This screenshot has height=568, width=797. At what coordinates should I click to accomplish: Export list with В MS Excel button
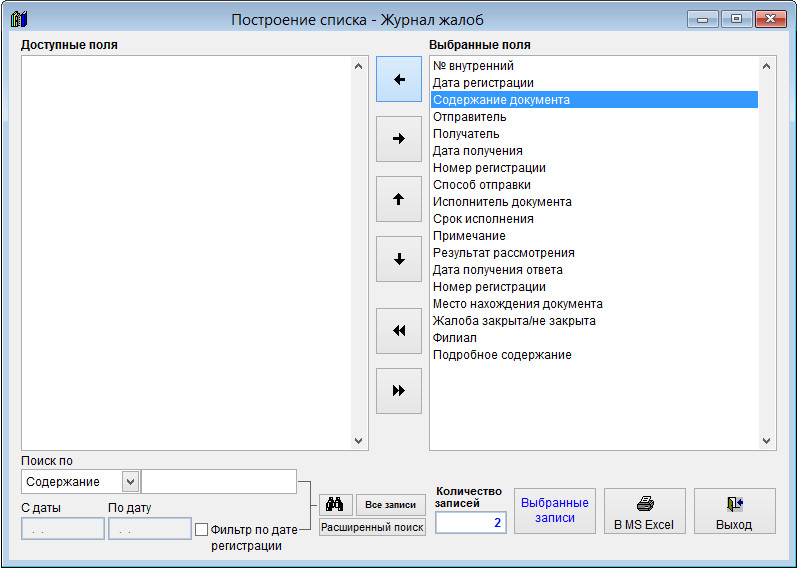pos(645,511)
